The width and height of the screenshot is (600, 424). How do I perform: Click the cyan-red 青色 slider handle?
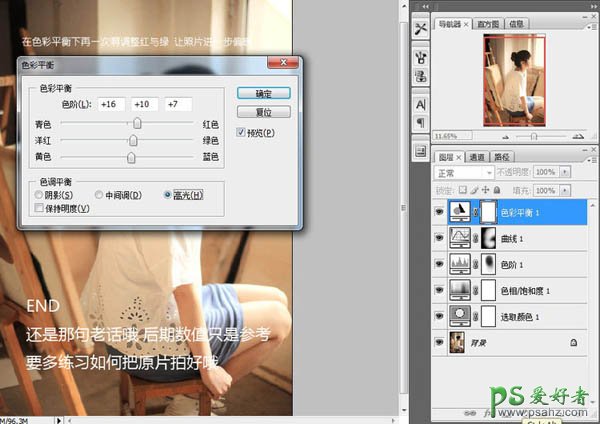click(138, 123)
